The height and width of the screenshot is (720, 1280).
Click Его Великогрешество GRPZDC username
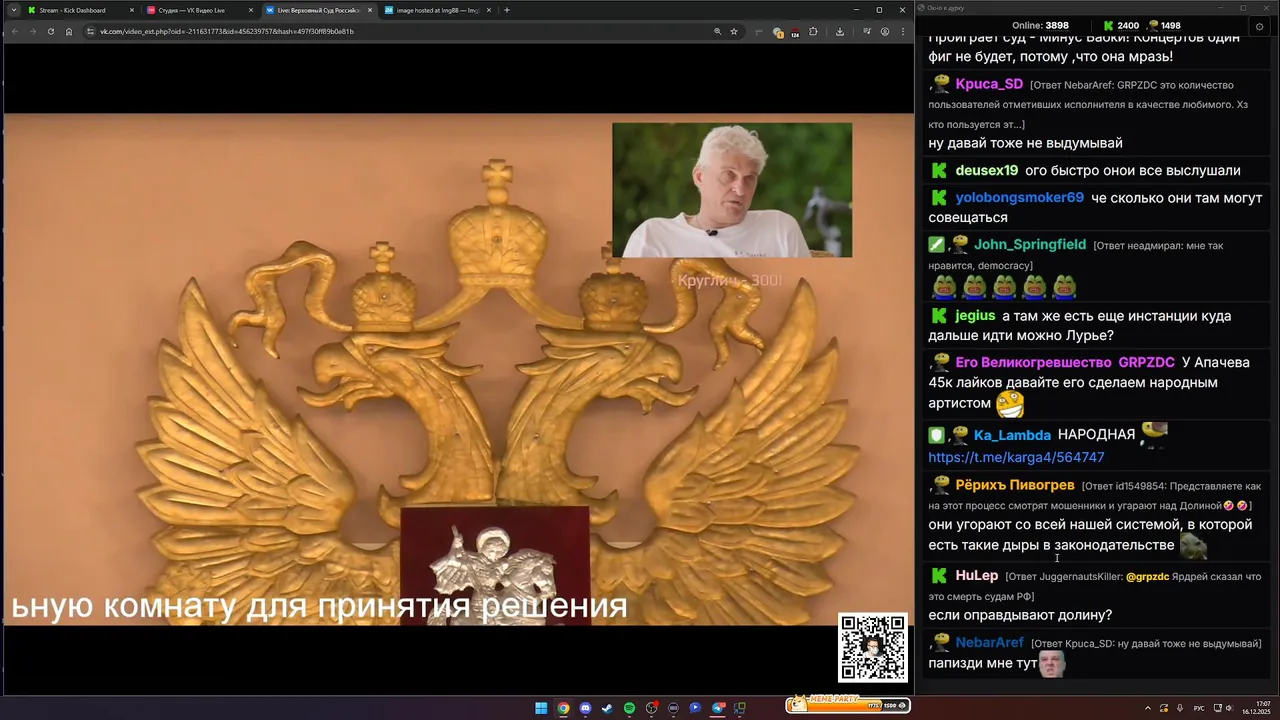coord(1065,362)
